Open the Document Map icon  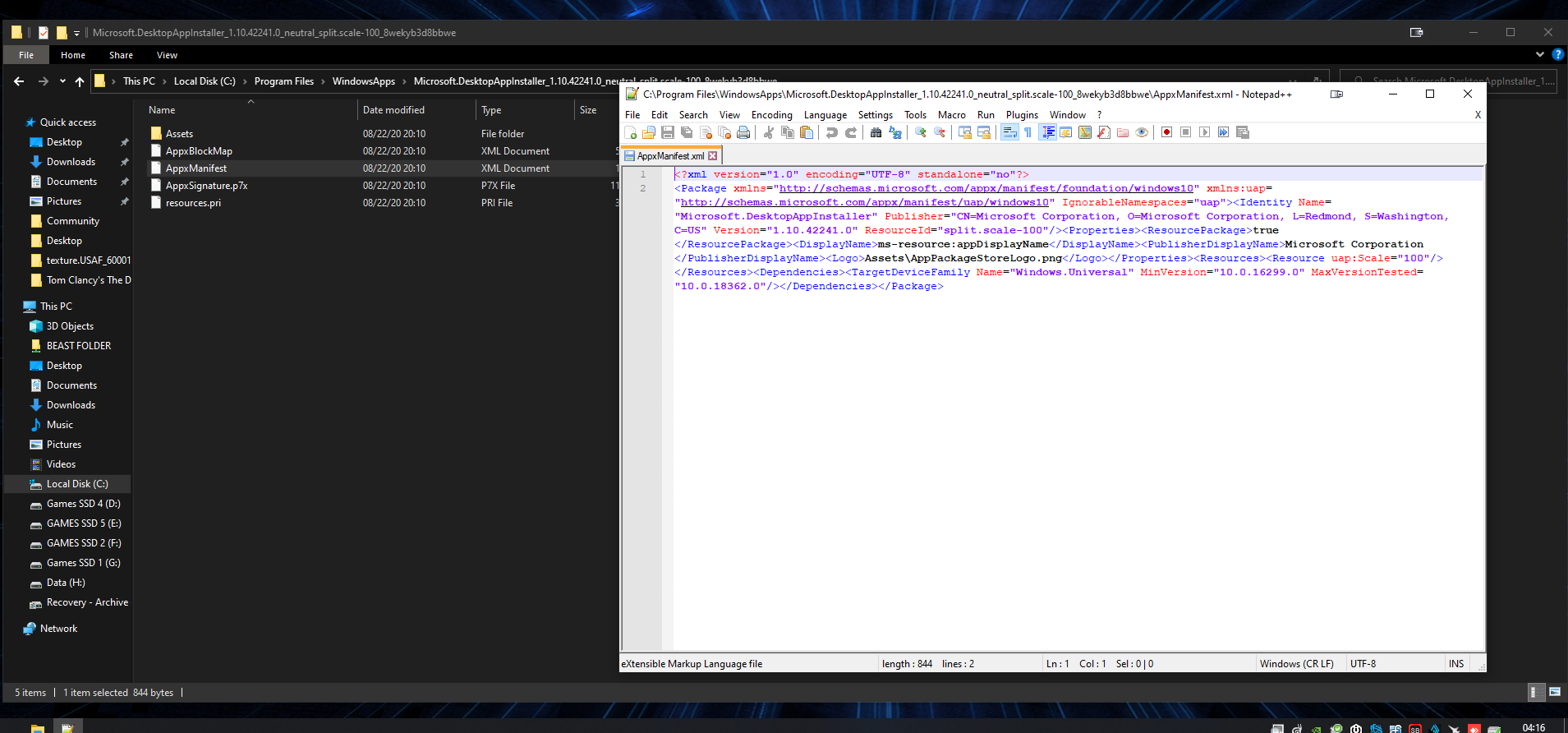point(1085,132)
